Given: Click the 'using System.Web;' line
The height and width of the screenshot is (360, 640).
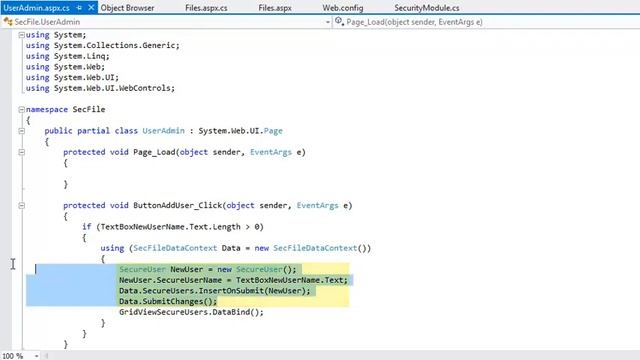Looking at the screenshot, I should click(x=65, y=67).
